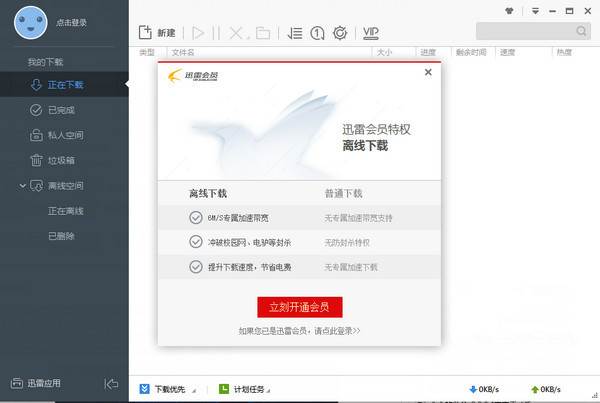Click the red 立刻开通会员 button
This screenshot has width=600, height=403.
(x=299, y=306)
